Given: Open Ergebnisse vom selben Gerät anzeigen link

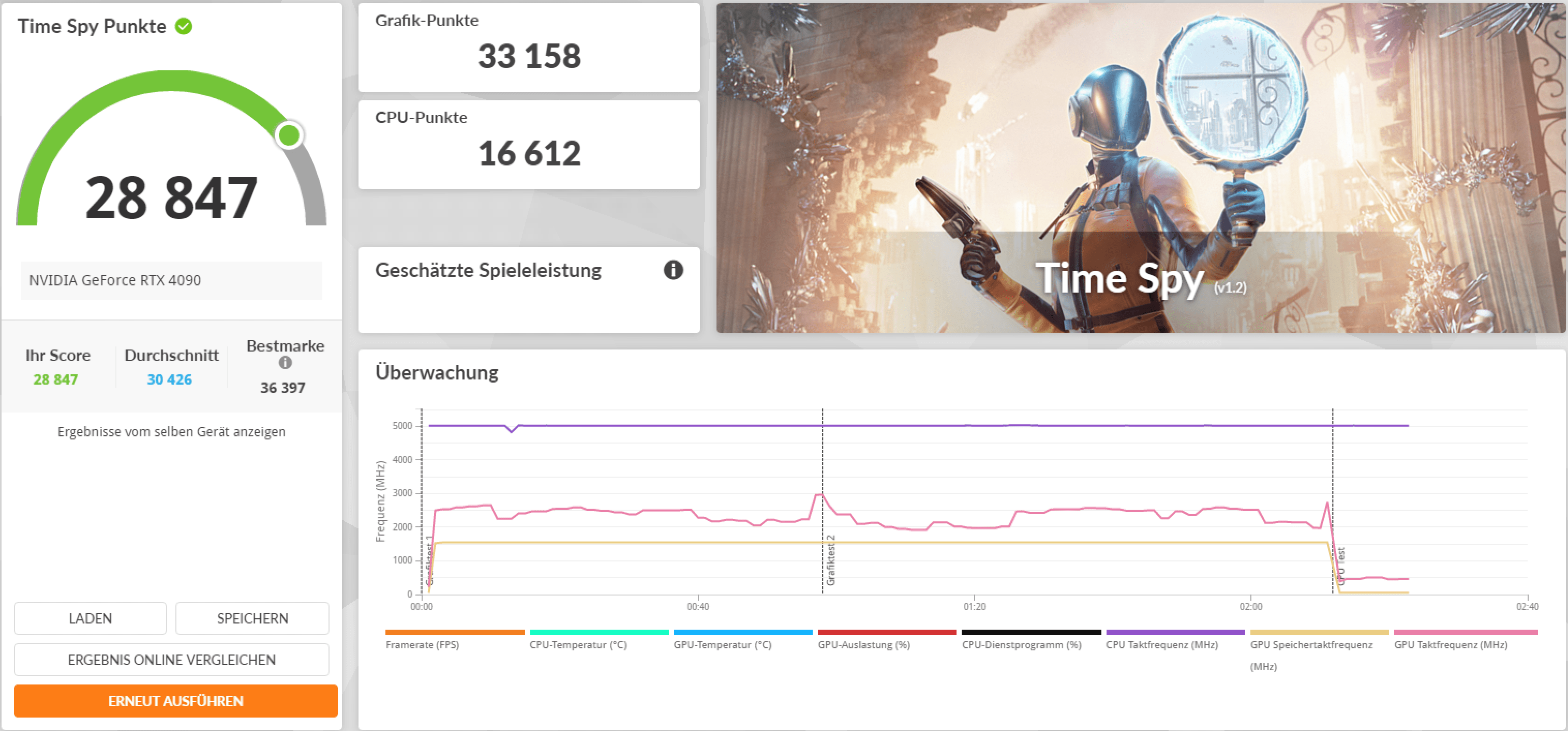Looking at the screenshot, I should 171,431.
